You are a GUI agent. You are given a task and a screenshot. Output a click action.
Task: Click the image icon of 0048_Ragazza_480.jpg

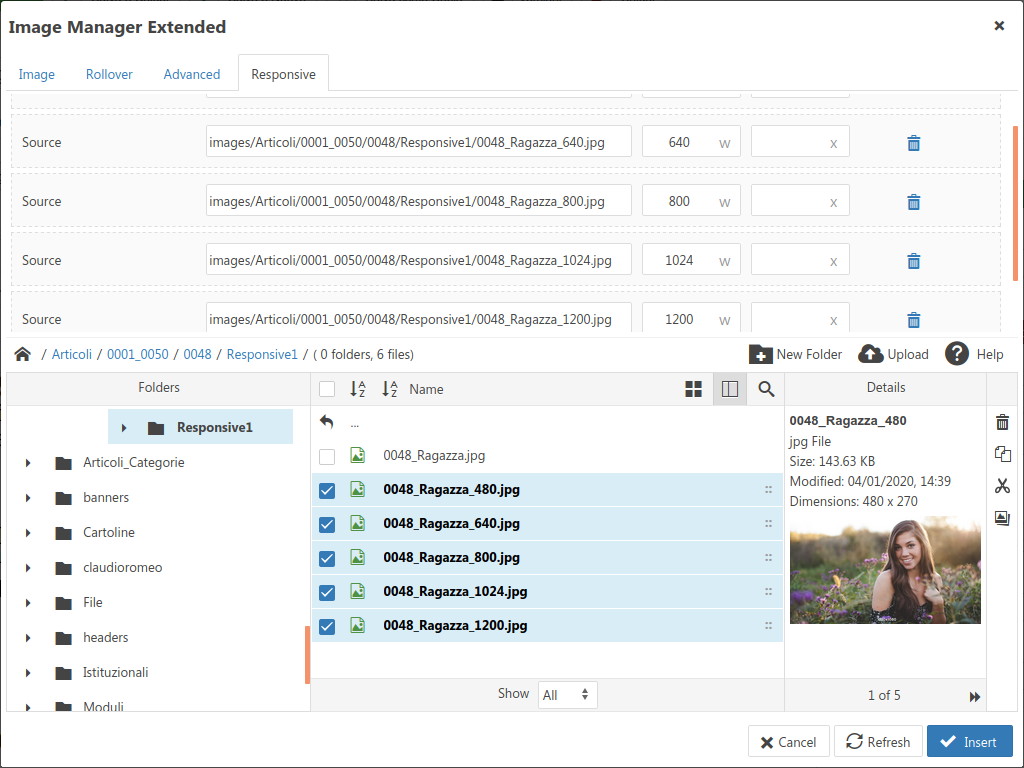(x=358, y=489)
